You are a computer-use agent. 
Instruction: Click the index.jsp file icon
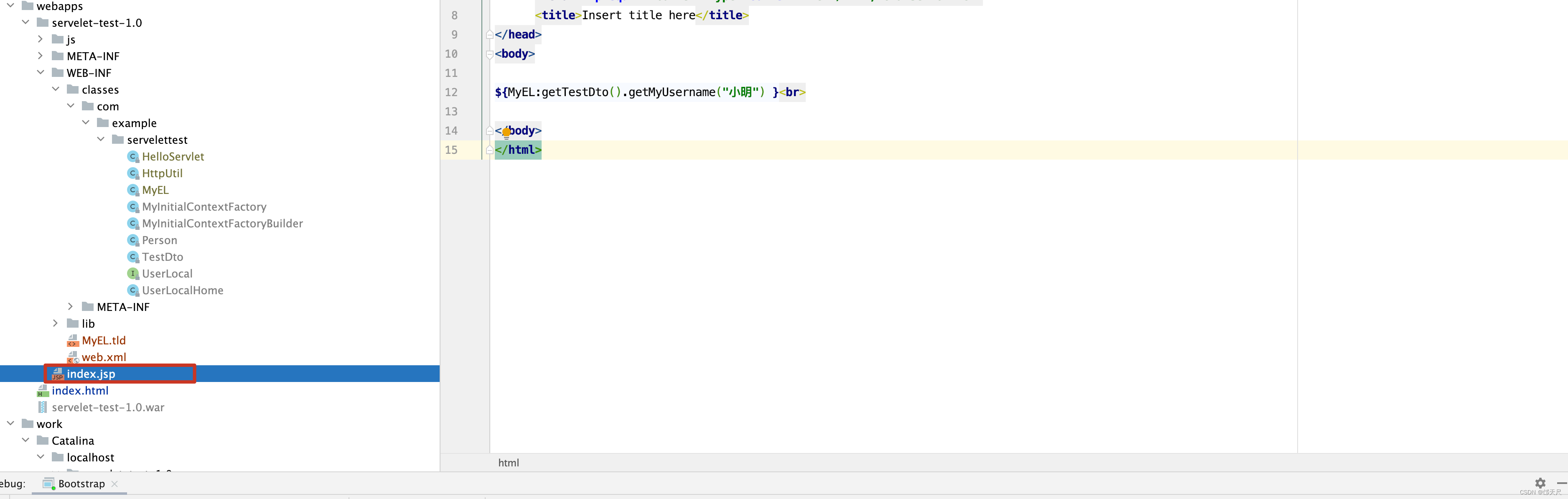click(58, 374)
